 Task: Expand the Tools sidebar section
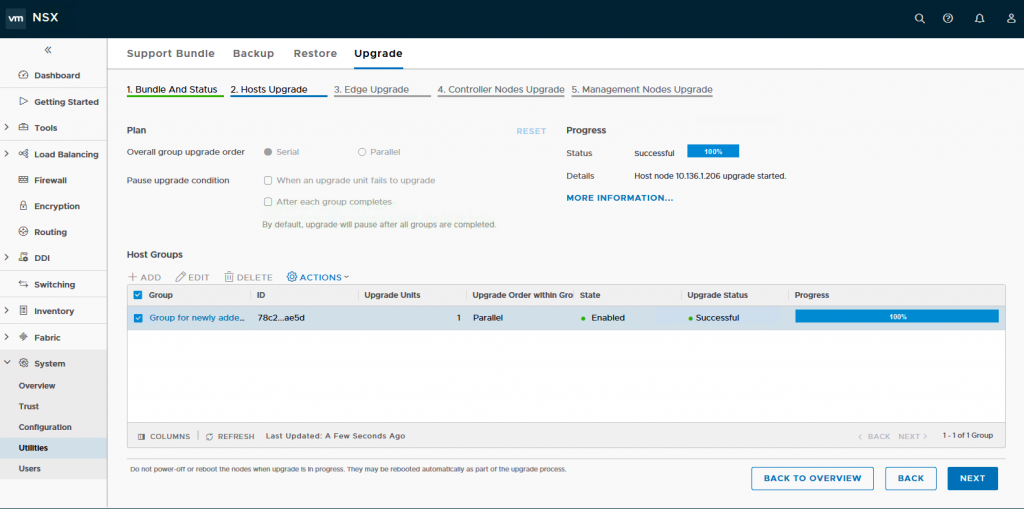click(6, 127)
